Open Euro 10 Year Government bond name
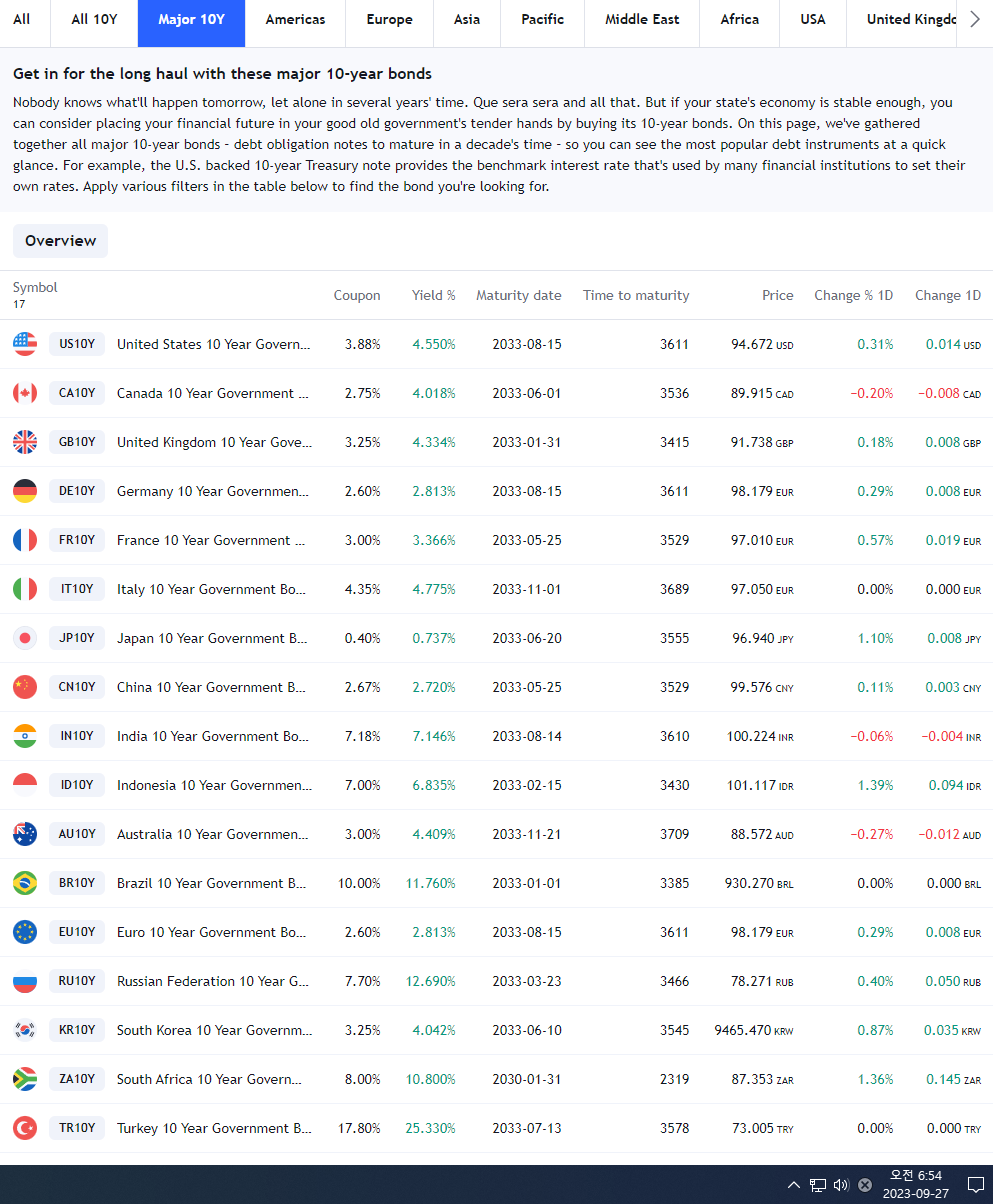 click(x=212, y=932)
